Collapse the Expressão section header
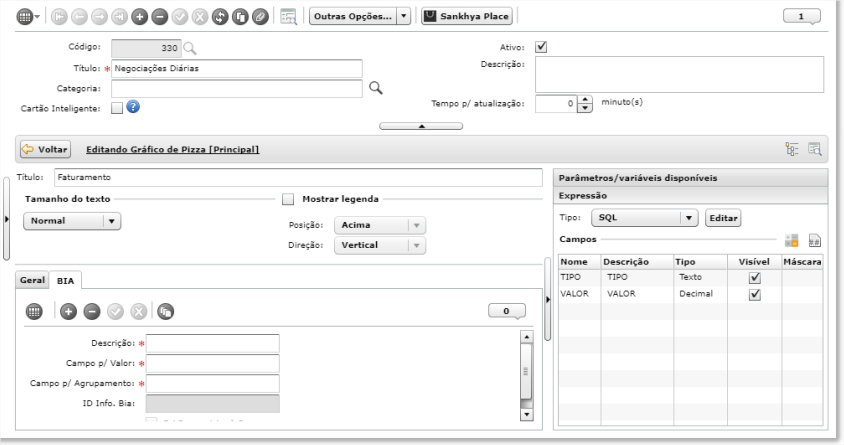Screen dimensions: 844x445 [691, 195]
